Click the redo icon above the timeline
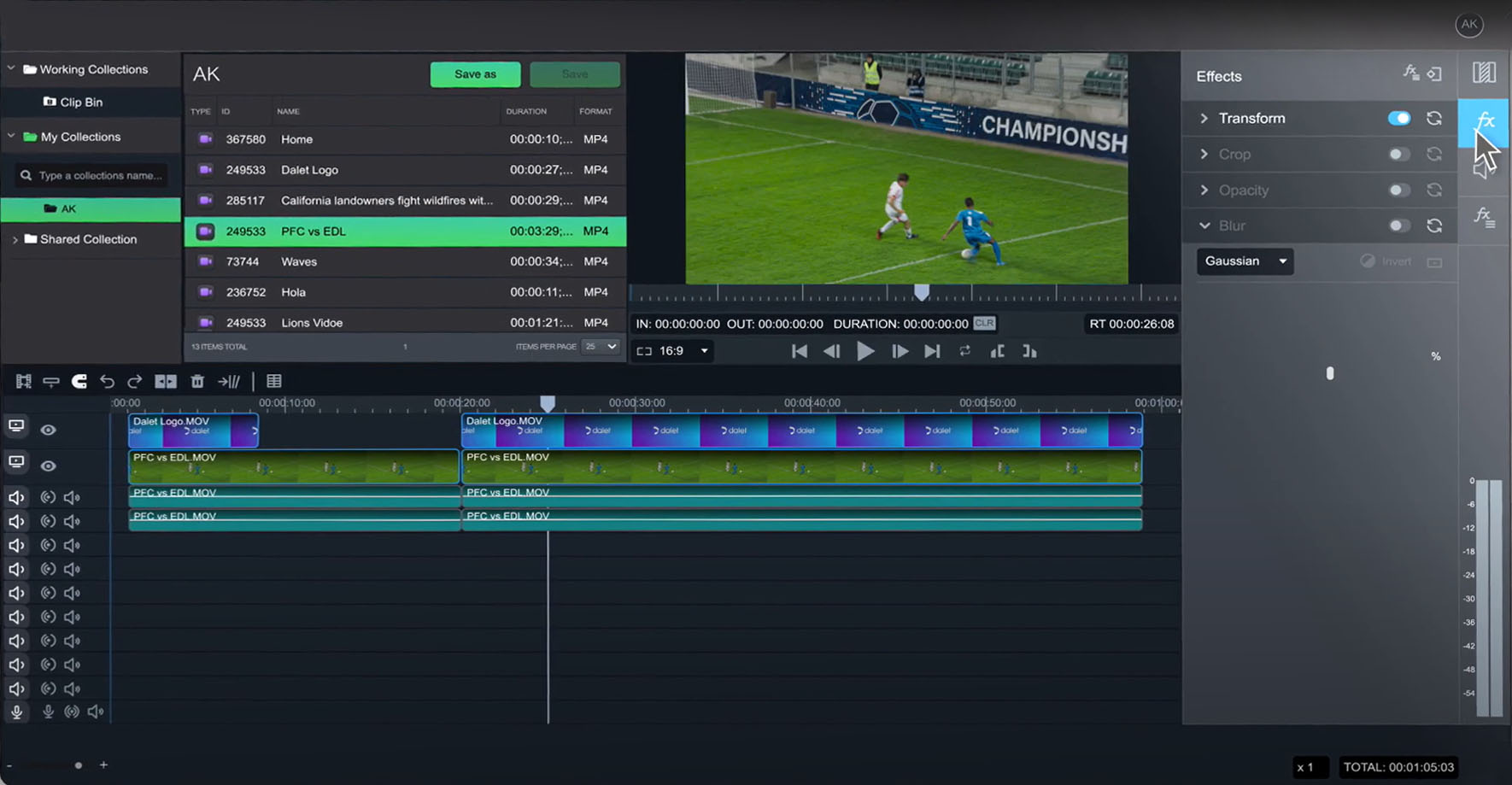This screenshot has width=1512, height=785. pyautogui.click(x=134, y=382)
